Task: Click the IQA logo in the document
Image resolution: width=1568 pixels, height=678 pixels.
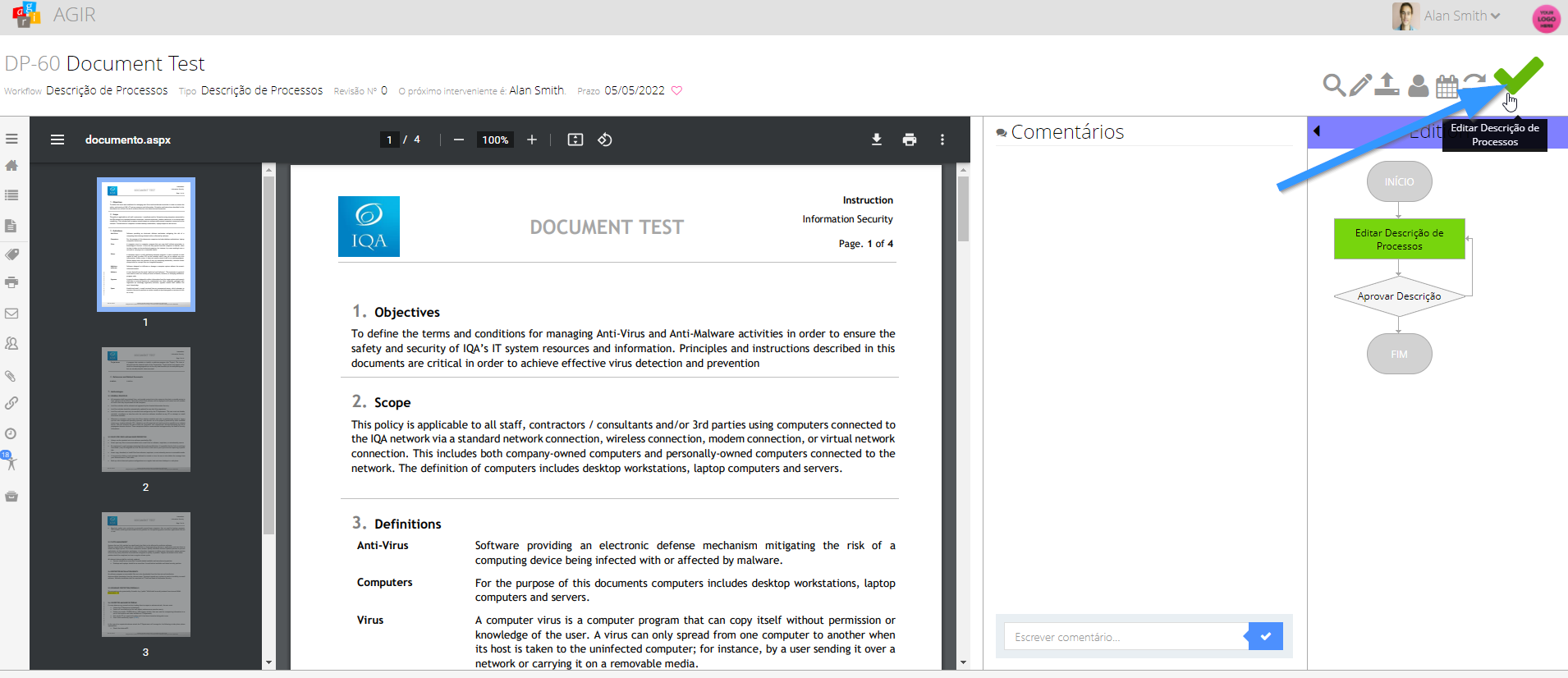Action: tap(369, 227)
